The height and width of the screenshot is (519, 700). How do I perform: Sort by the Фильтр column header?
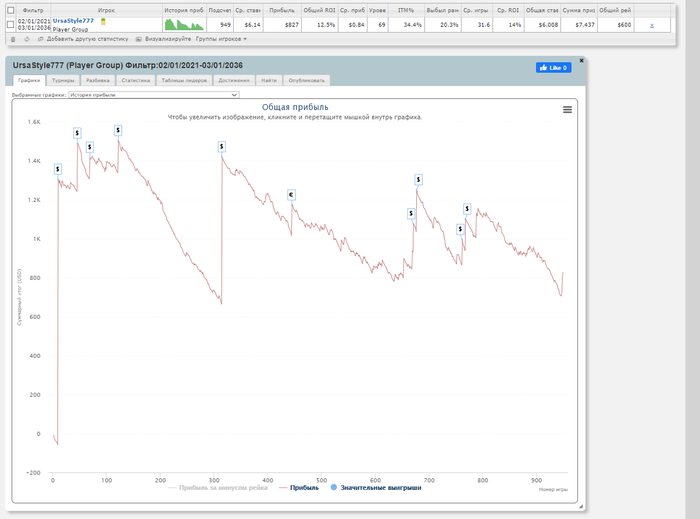click(x=33, y=10)
